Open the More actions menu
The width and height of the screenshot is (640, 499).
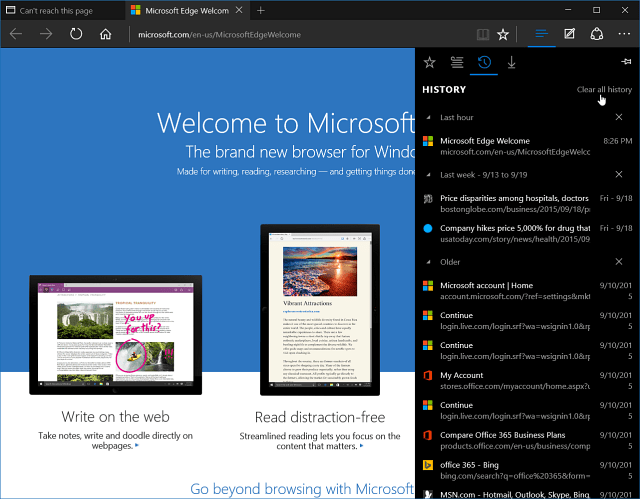624,34
